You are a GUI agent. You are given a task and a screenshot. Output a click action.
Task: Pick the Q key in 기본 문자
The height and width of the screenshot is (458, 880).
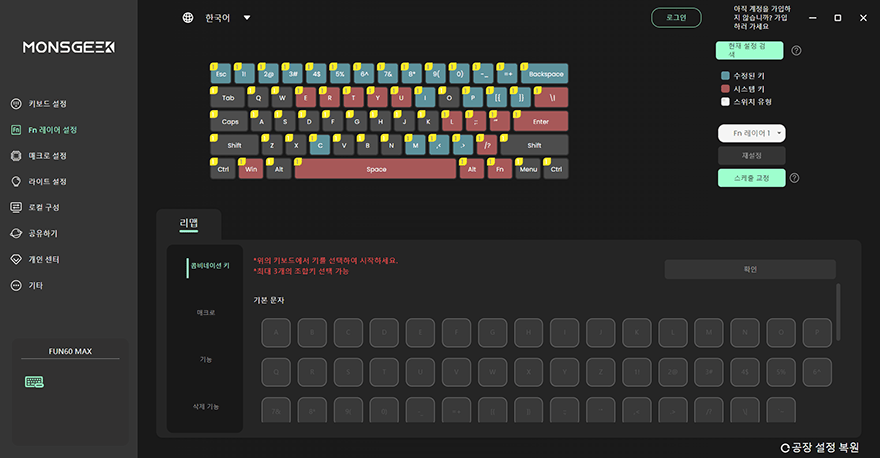(x=276, y=372)
